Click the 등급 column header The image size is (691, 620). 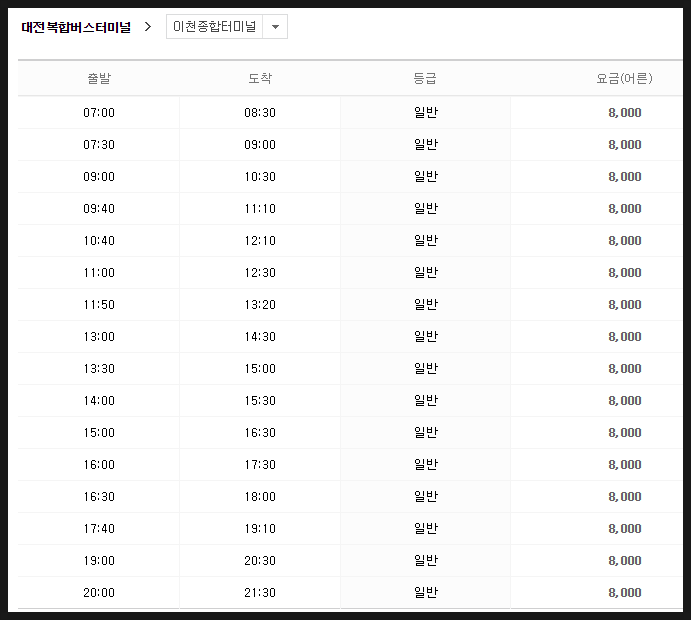point(425,78)
